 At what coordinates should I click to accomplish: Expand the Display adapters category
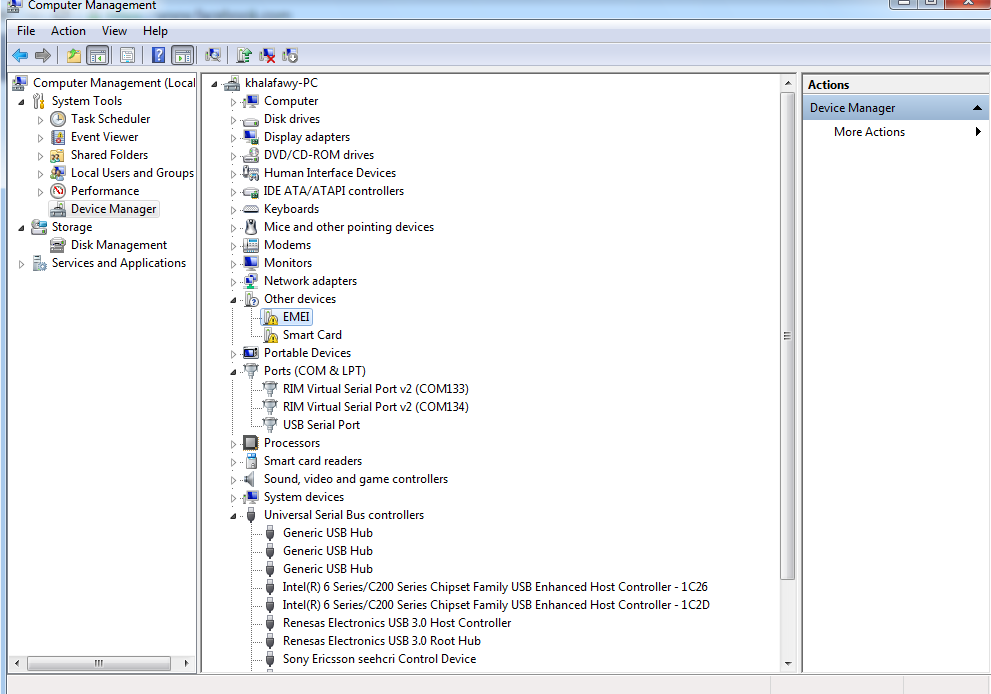click(x=233, y=138)
